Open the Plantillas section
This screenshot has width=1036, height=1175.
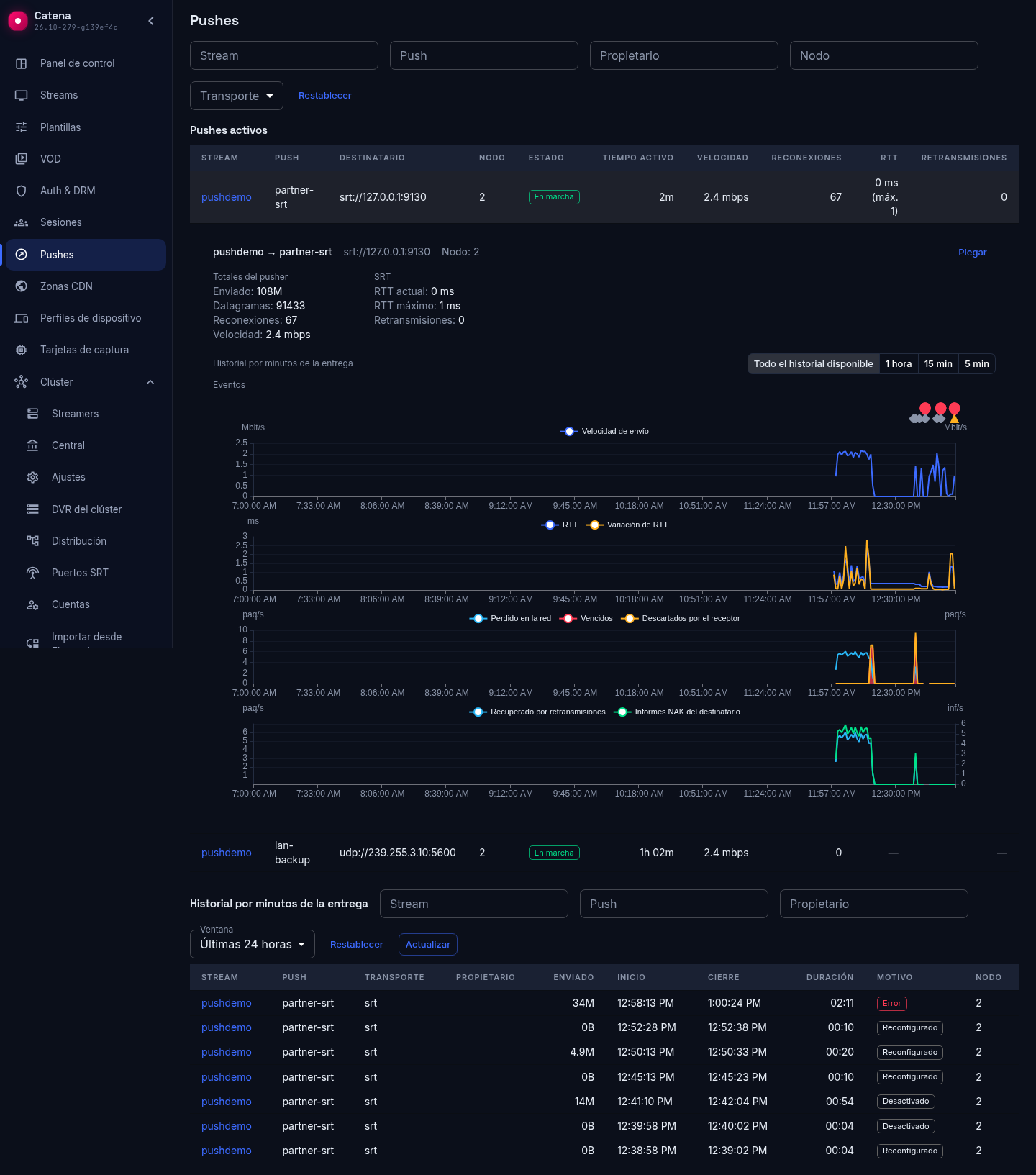click(86, 127)
